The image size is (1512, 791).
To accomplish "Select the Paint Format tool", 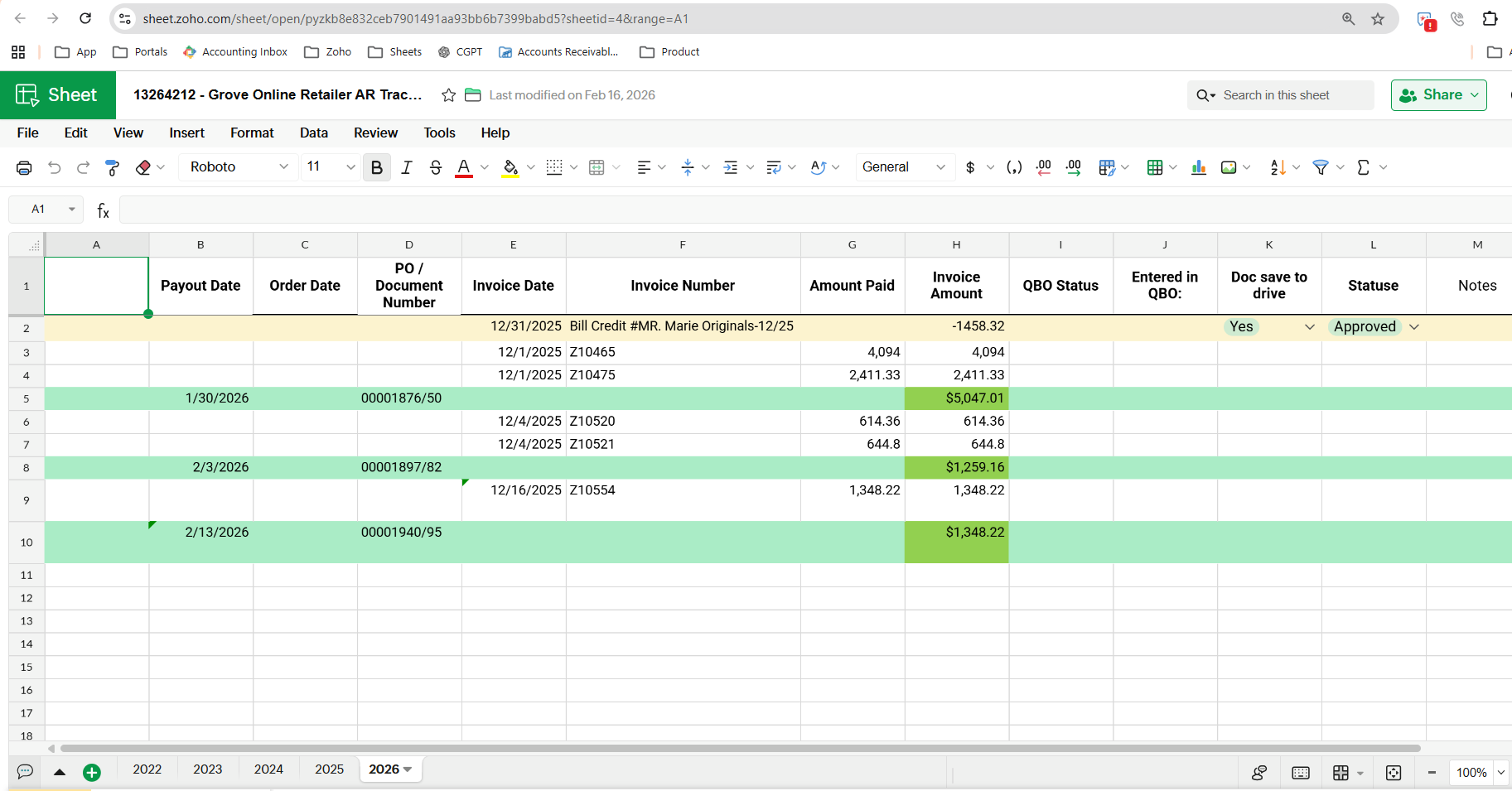I will tap(113, 167).
